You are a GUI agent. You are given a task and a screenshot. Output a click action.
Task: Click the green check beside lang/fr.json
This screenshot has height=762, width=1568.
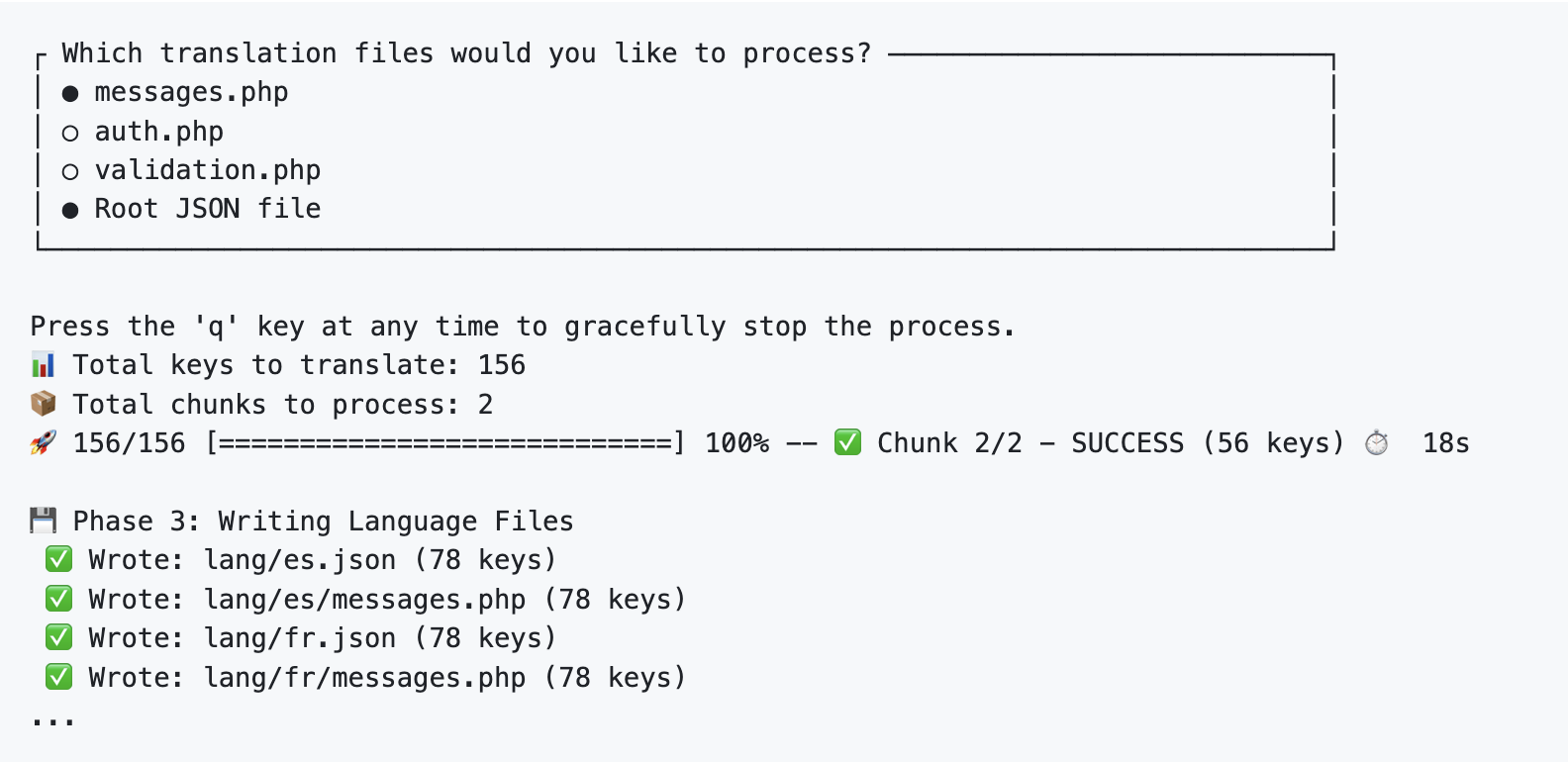(x=59, y=638)
